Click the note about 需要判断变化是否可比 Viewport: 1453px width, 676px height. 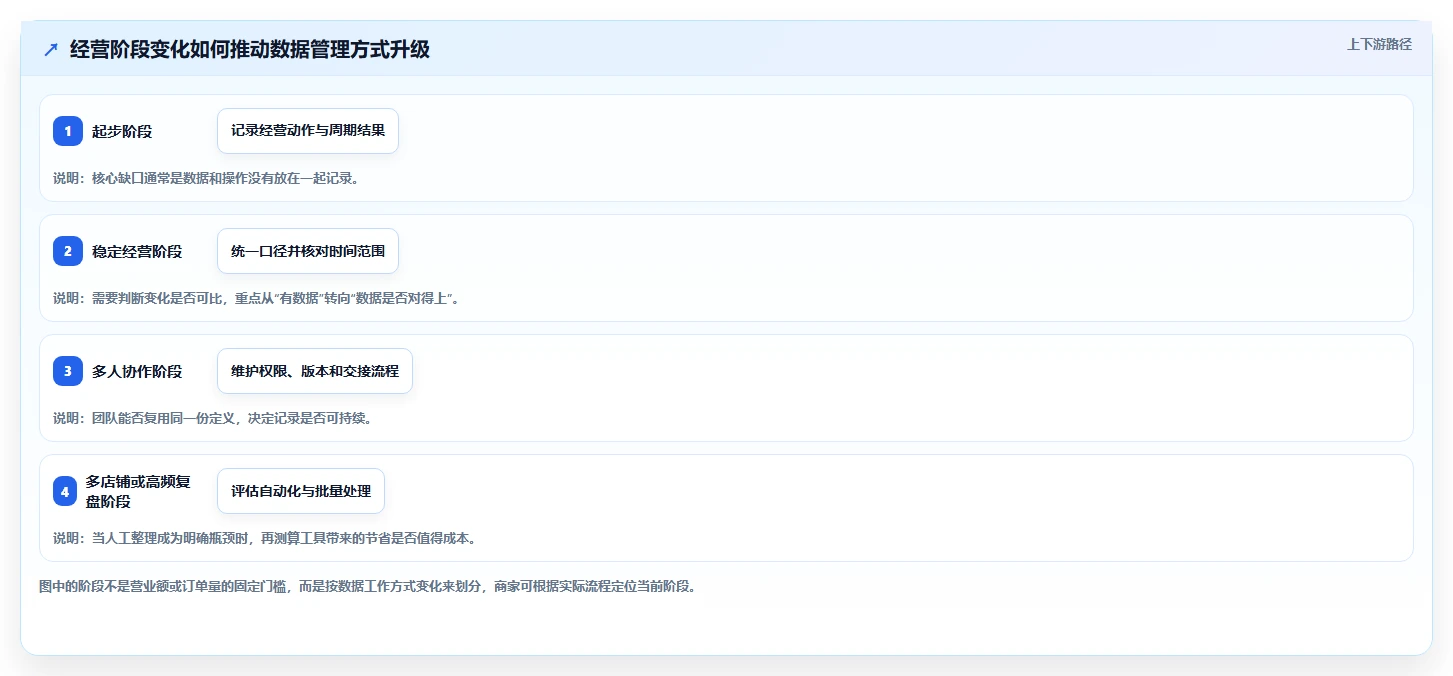(256, 298)
